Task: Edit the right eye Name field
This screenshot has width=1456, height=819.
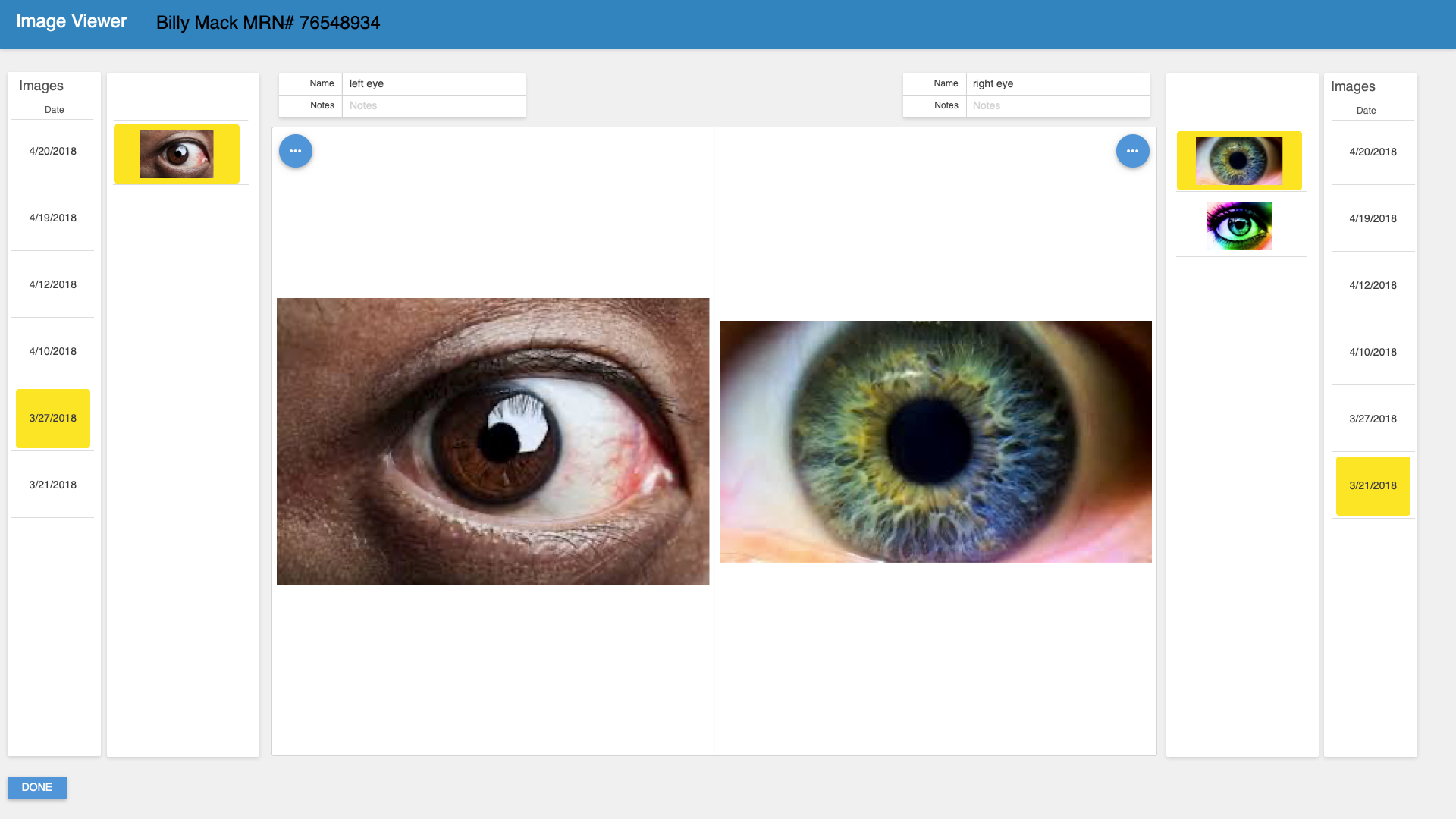Action: 1058,83
